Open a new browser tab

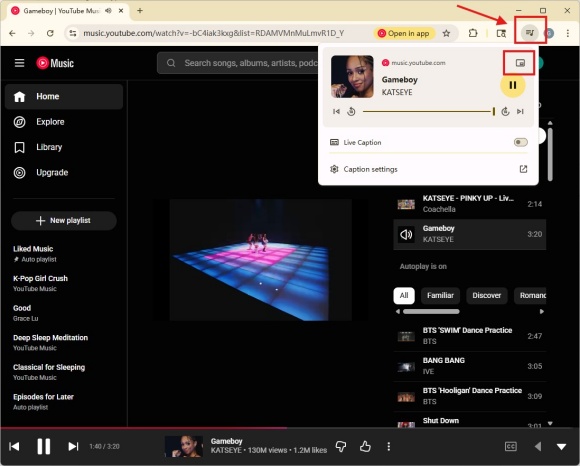[140, 10]
